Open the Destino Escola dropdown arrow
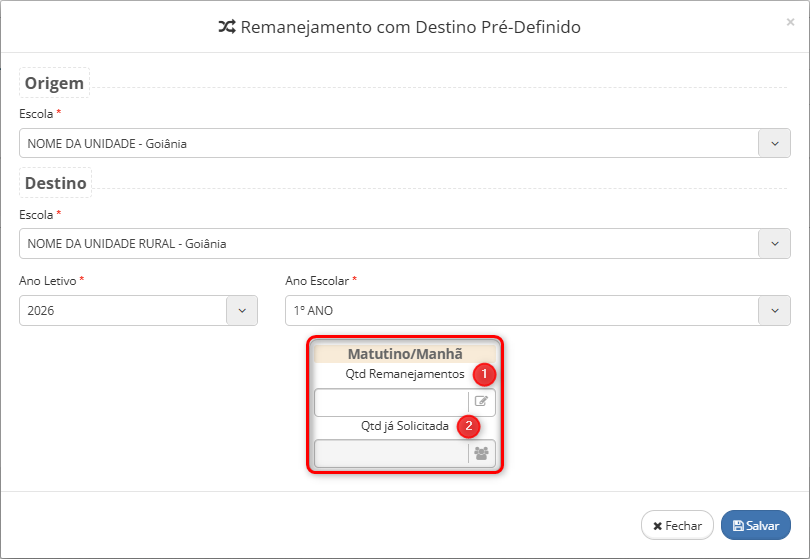Viewport: 810px width, 559px height. 774,243
